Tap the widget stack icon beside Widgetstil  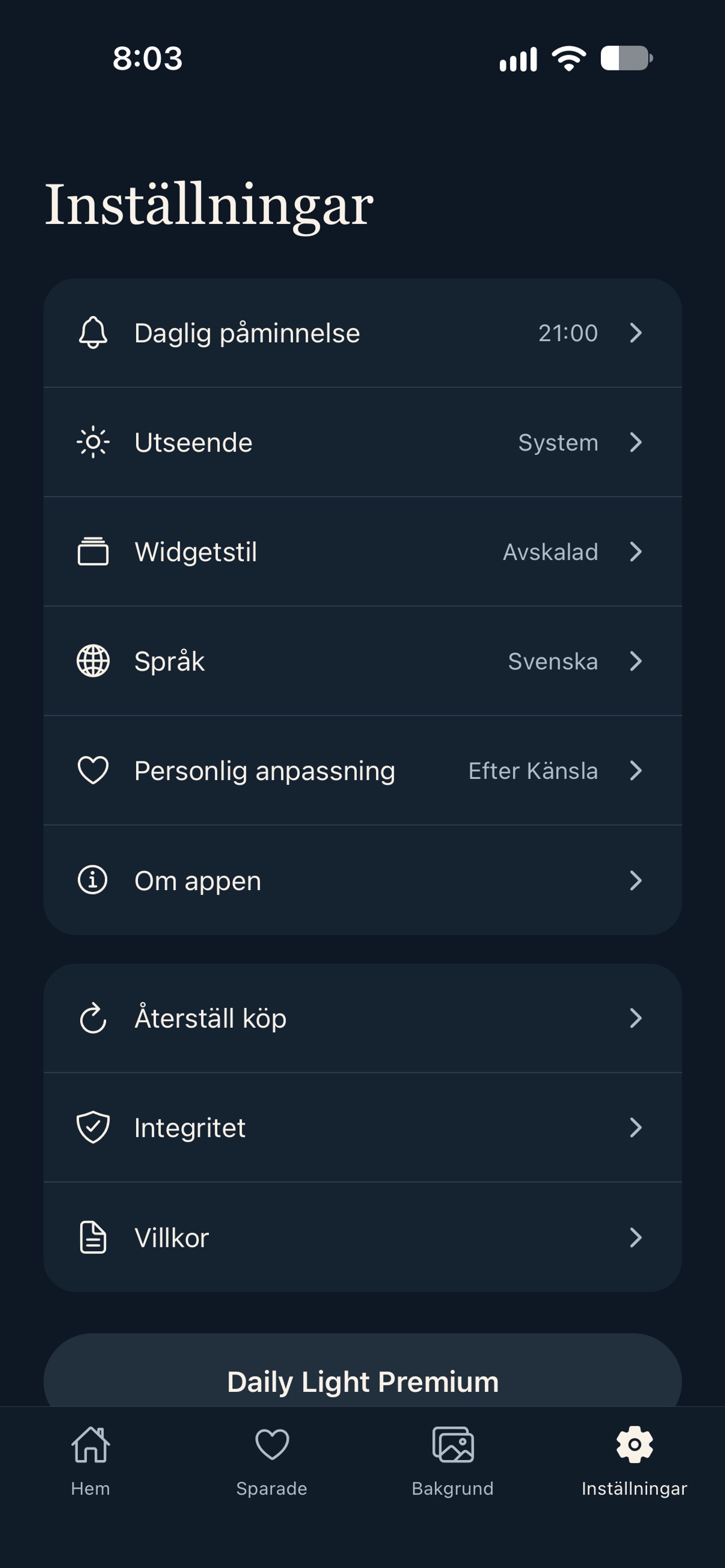click(x=93, y=551)
